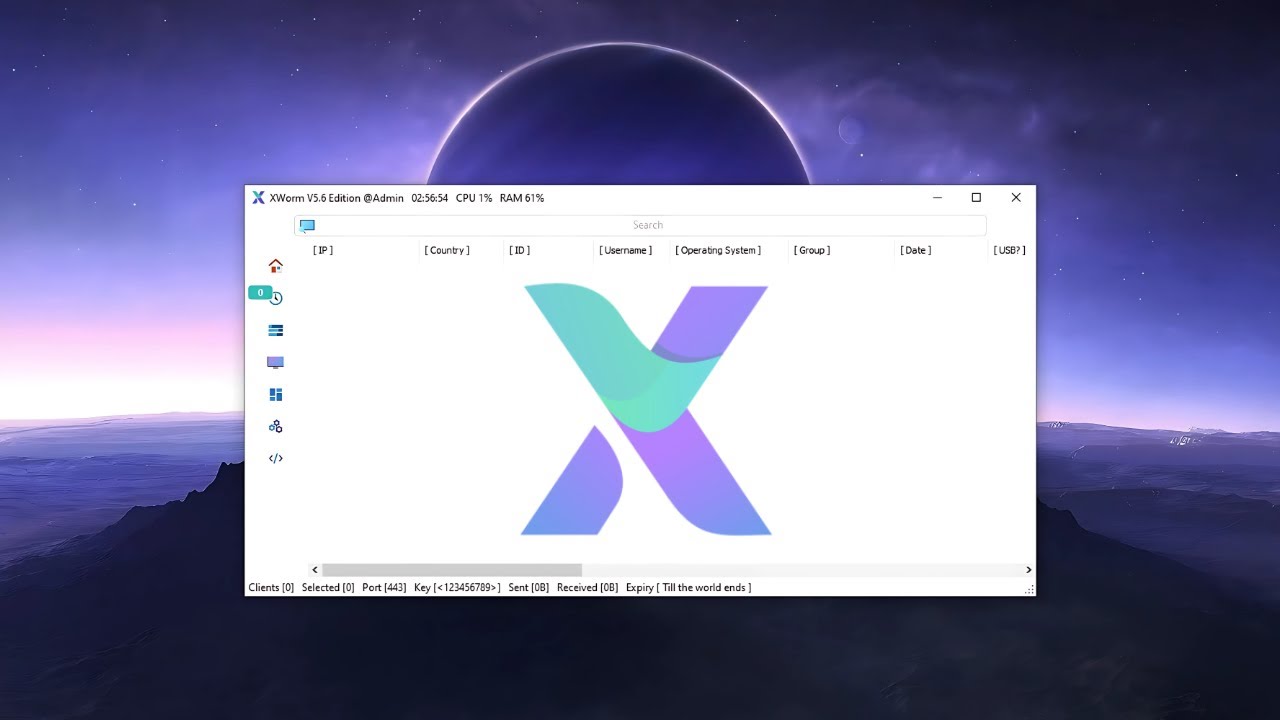
Task: Sort by the [ USB? ] column header
Action: click(1010, 250)
